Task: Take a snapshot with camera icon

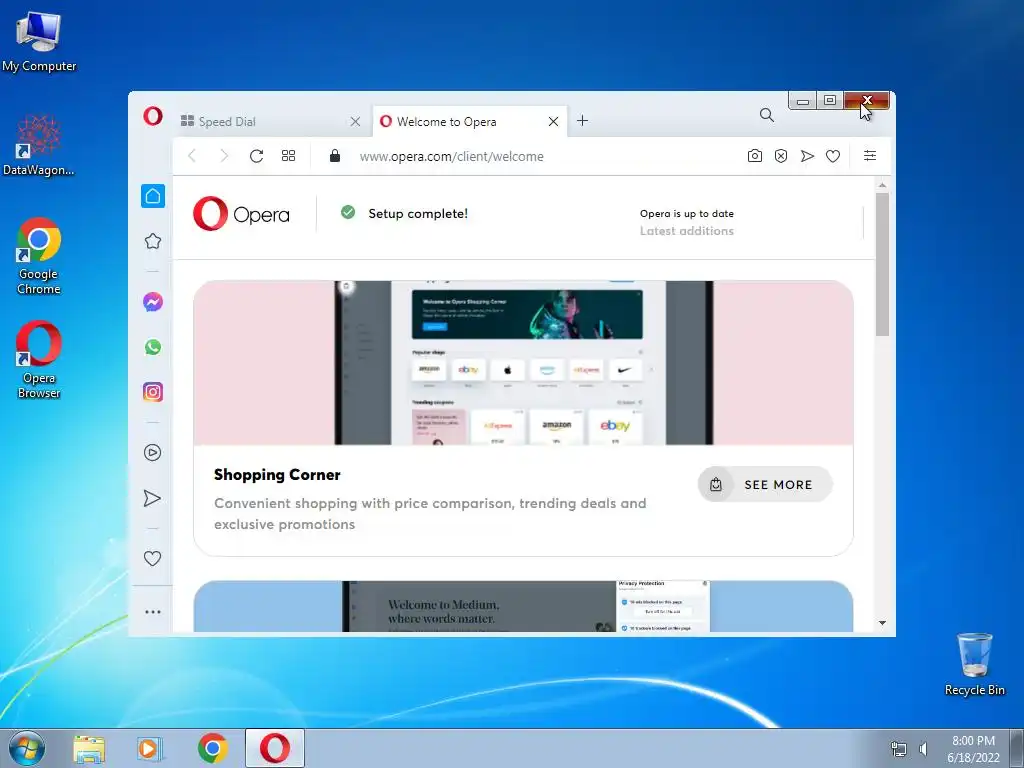Action: [x=754, y=156]
